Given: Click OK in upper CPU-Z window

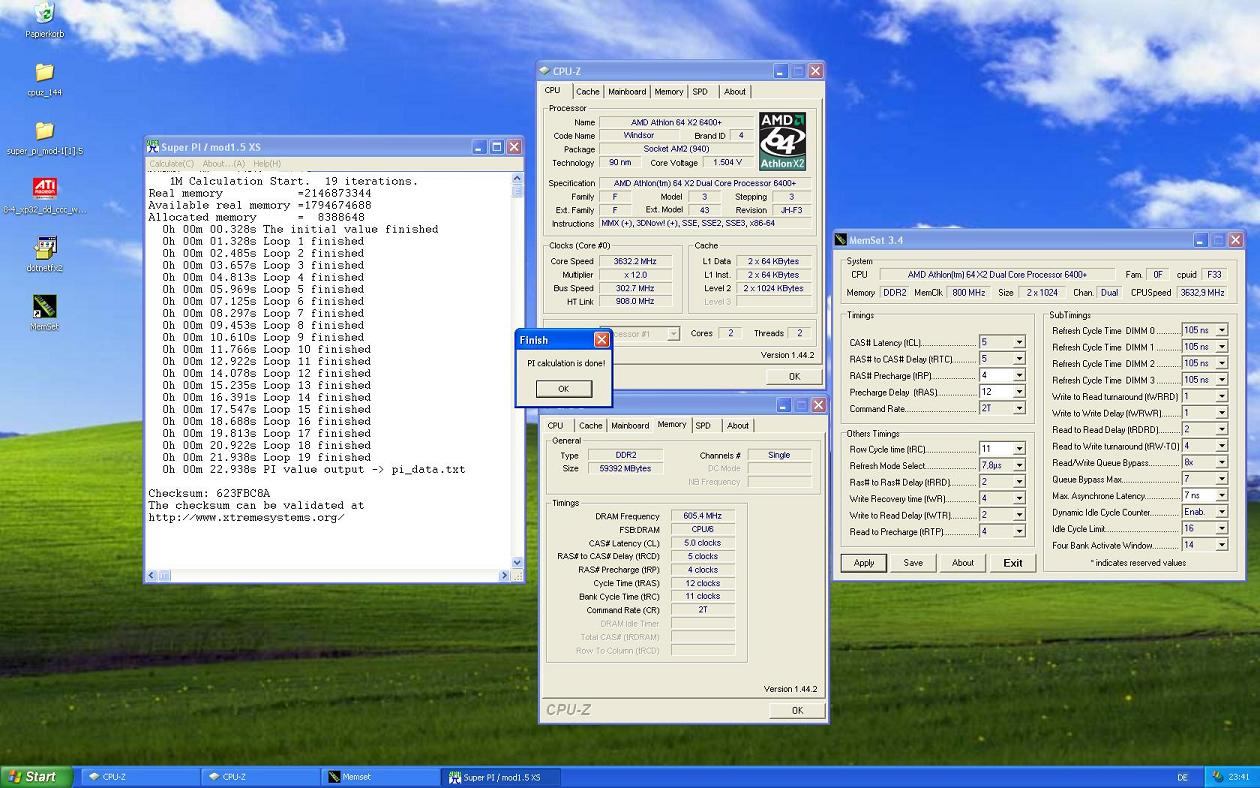Looking at the screenshot, I should (794, 376).
